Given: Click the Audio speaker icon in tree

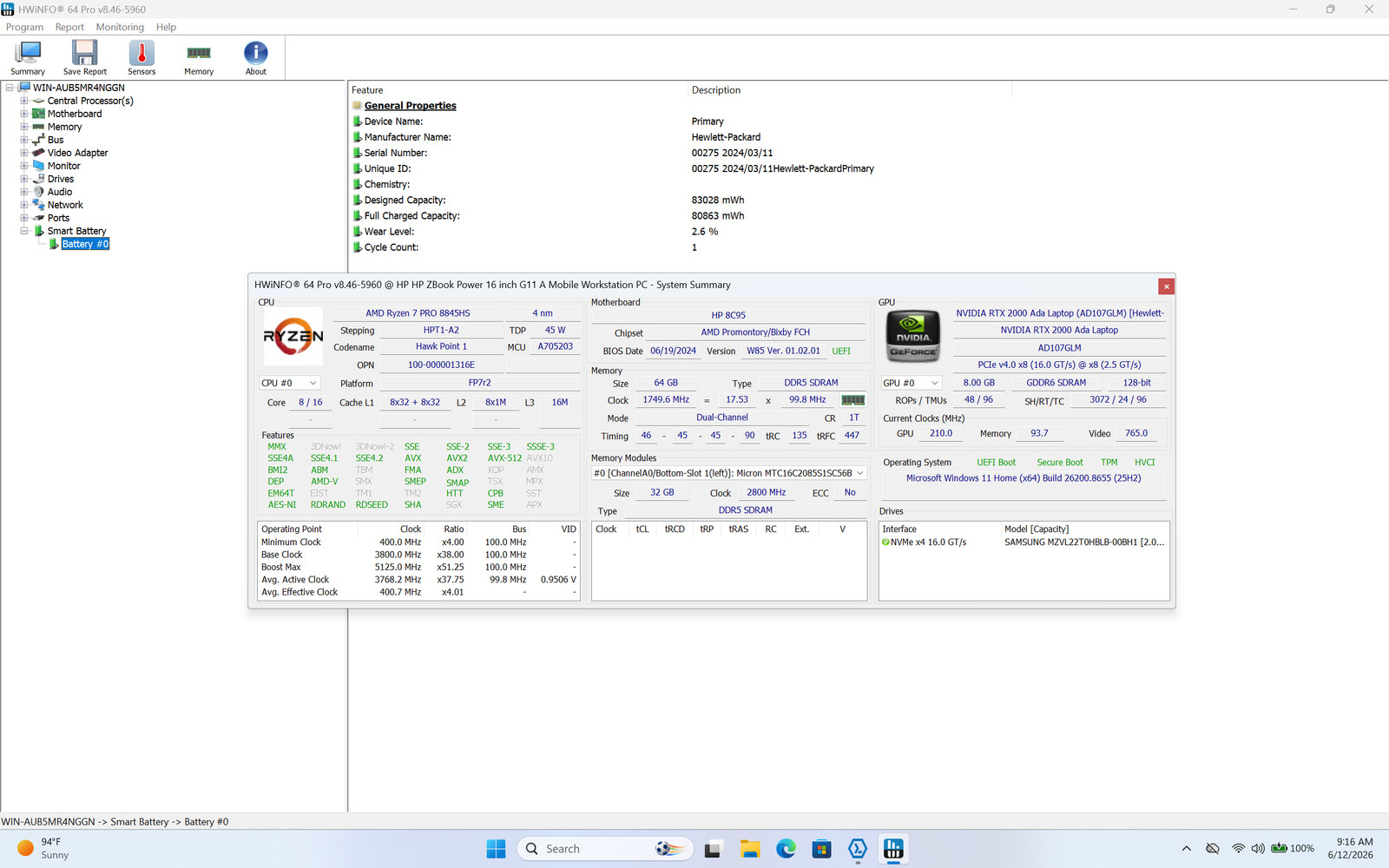Looking at the screenshot, I should tap(38, 192).
